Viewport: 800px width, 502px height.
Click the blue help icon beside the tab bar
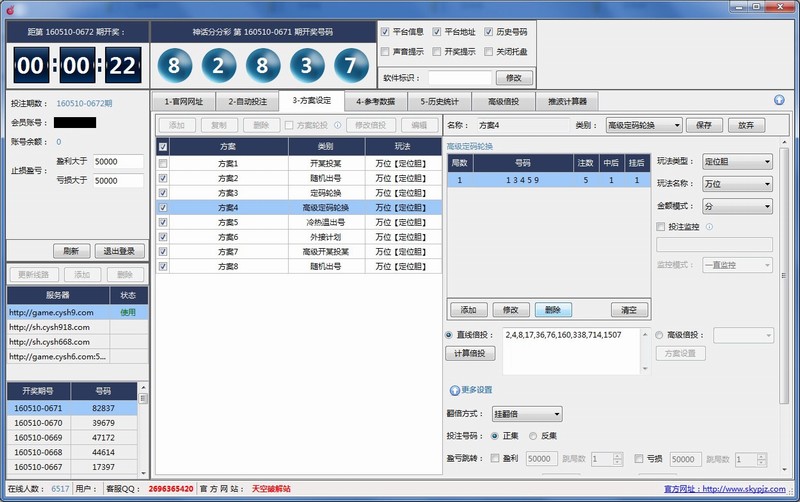(x=779, y=100)
